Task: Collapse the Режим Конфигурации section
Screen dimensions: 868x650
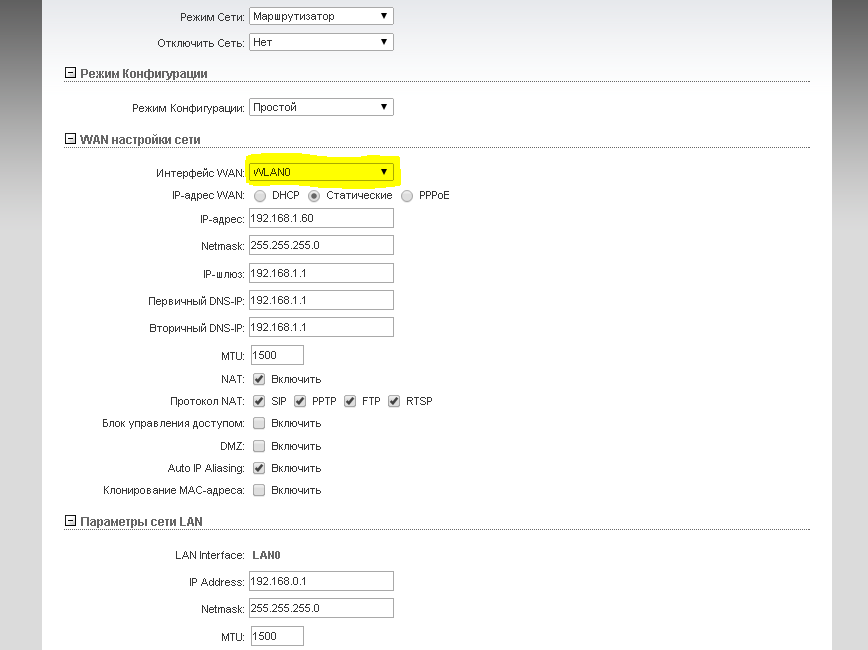Action: (x=70, y=73)
